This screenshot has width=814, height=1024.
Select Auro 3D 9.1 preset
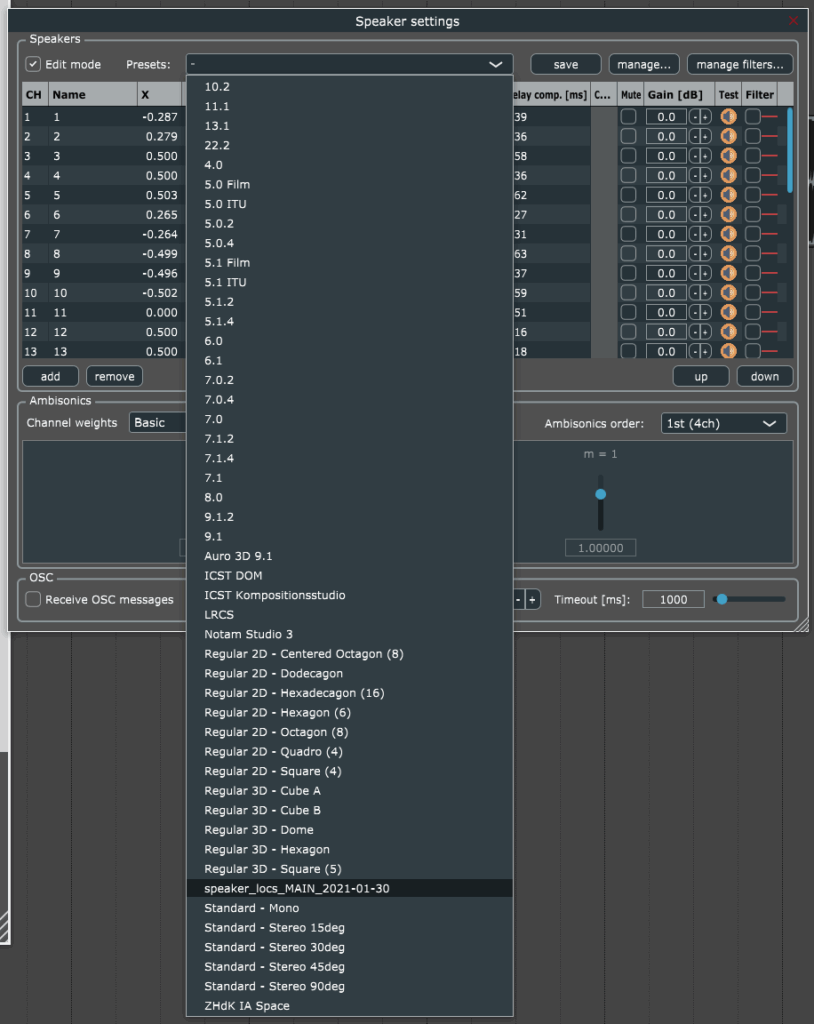[350, 556]
